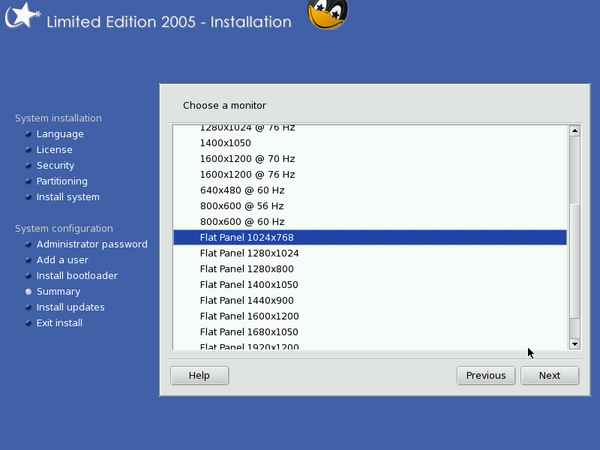This screenshot has height=450, width=600.
Task: Choose Flat Panel 1400x1050
Action: 370,285
